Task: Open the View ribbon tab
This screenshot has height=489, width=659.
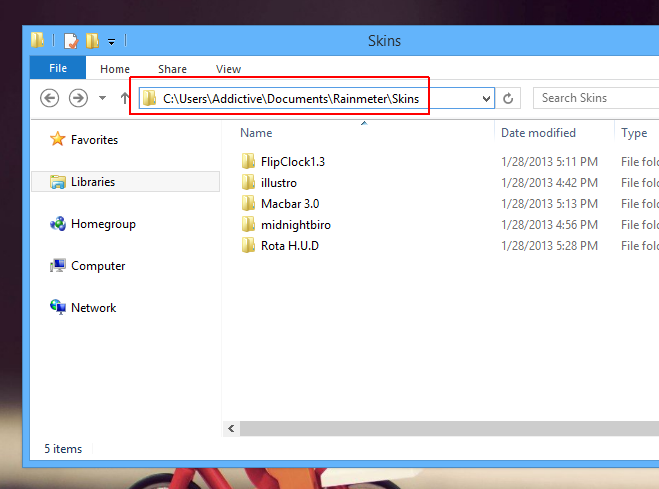Action: 228,69
